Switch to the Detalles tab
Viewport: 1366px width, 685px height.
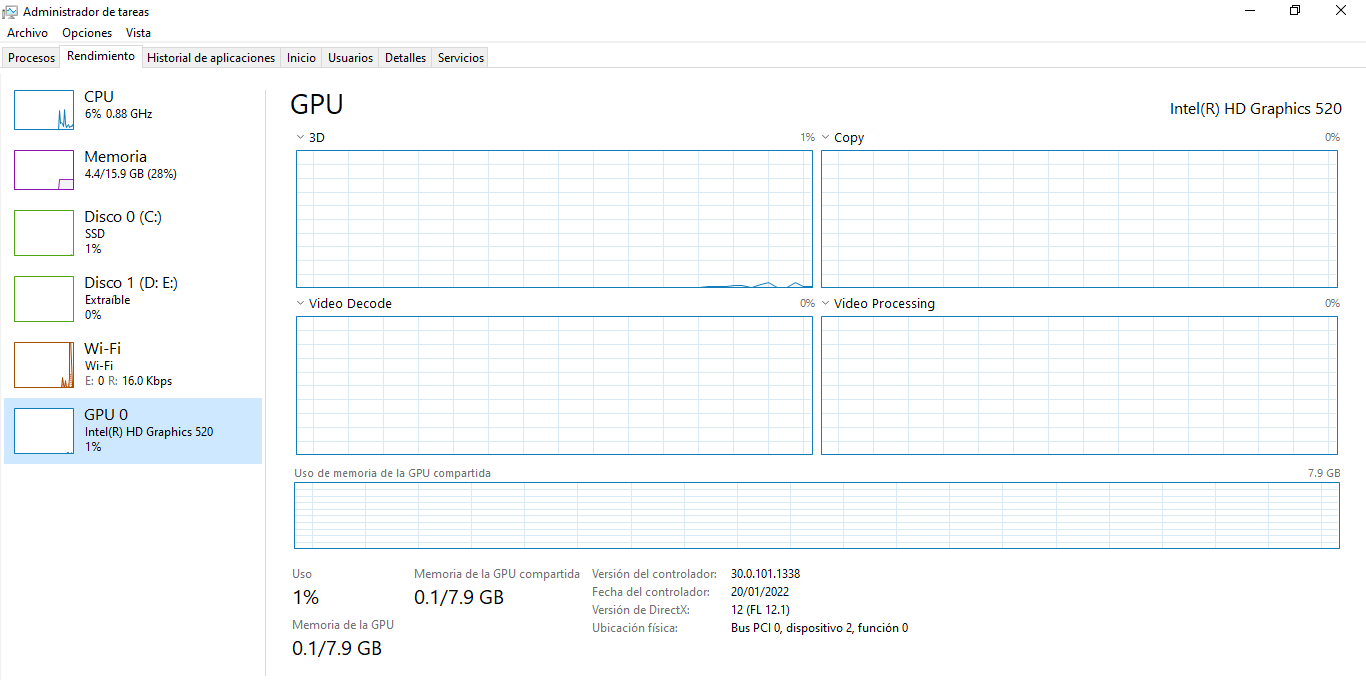405,58
